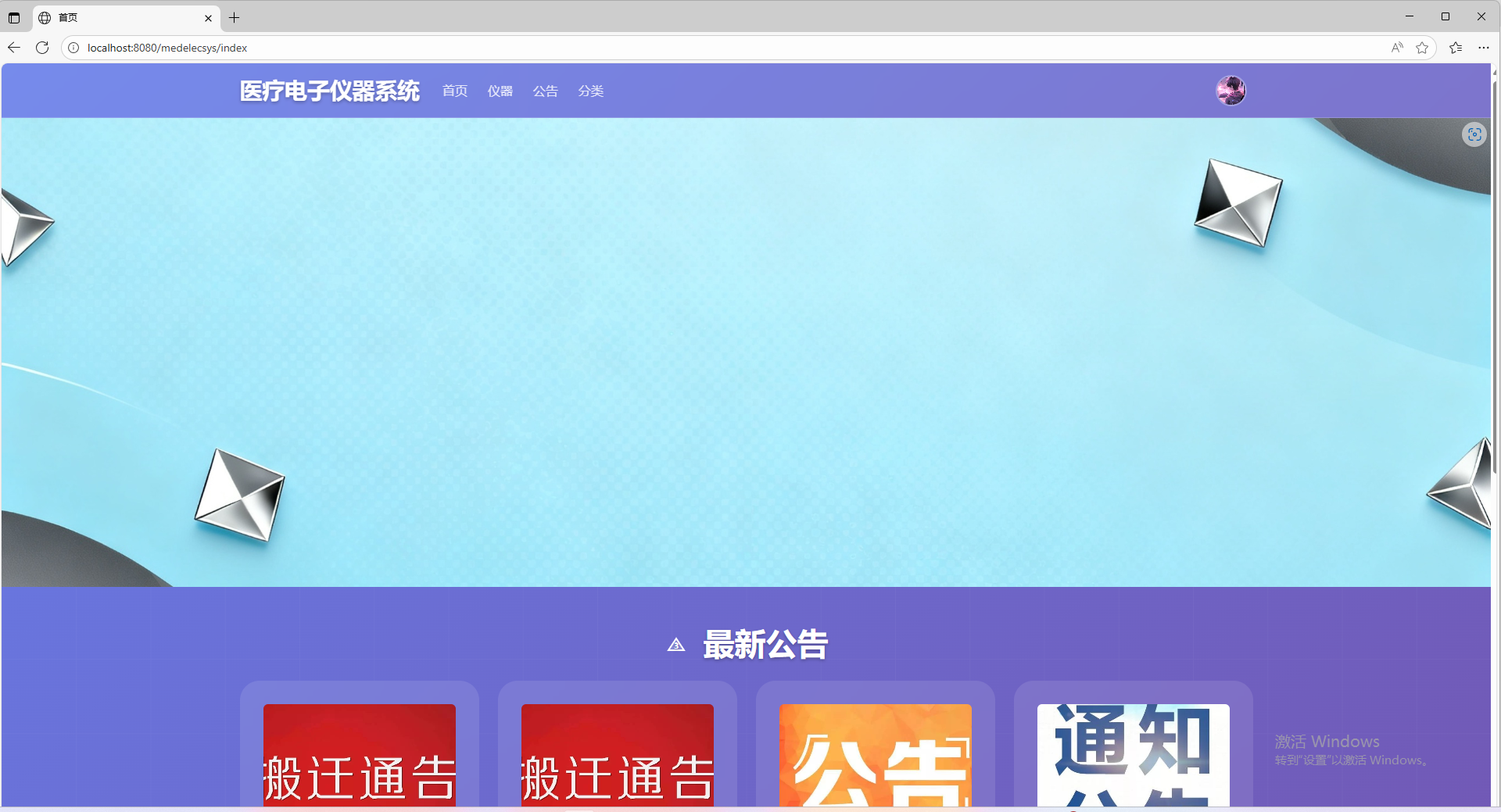This screenshot has height=812, width=1501.
Task: Open a new tab with plus button
Action: point(234,17)
